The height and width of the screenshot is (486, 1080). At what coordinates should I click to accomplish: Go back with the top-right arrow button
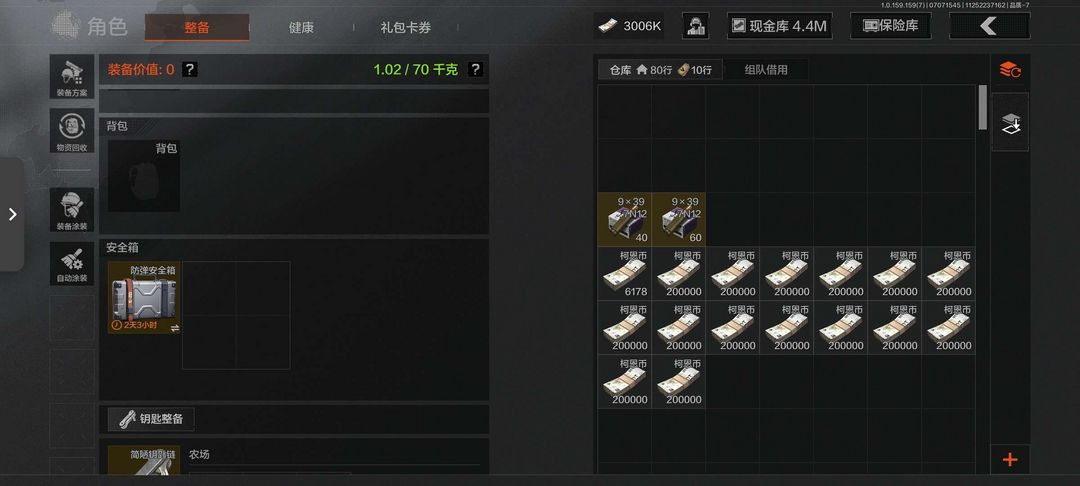point(989,26)
